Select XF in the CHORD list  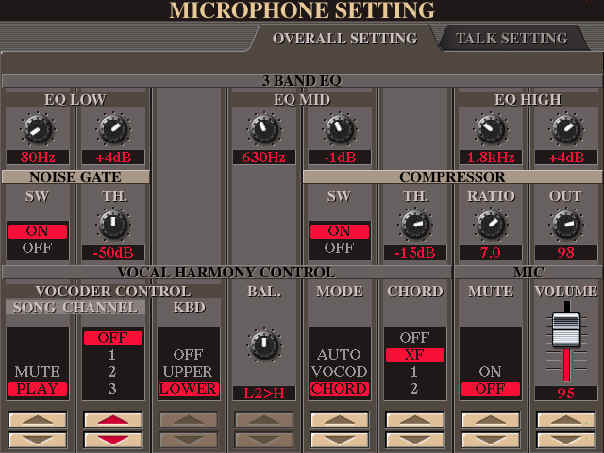(x=415, y=355)
